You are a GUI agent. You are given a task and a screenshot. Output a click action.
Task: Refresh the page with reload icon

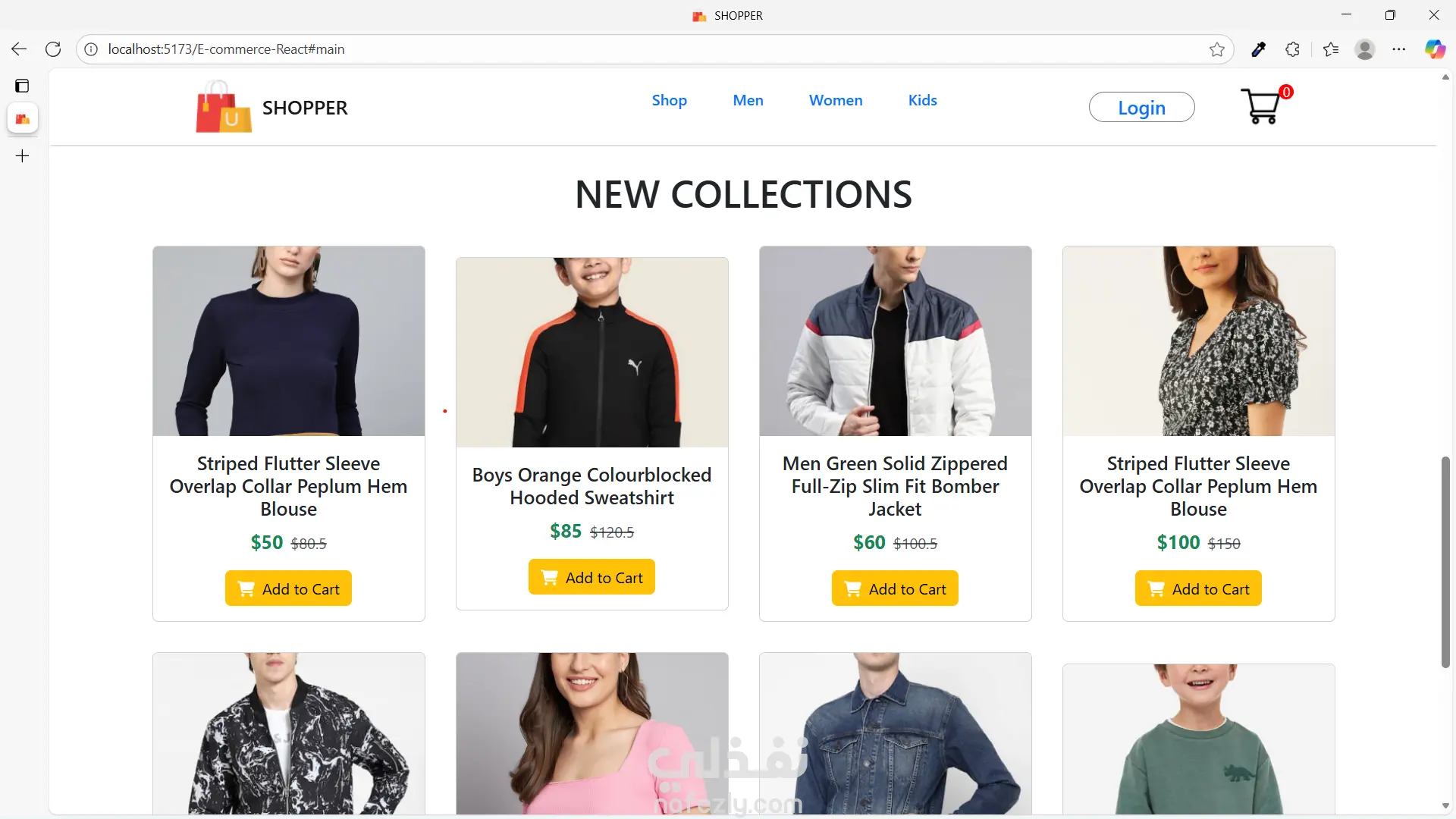[x=53, y=49]
